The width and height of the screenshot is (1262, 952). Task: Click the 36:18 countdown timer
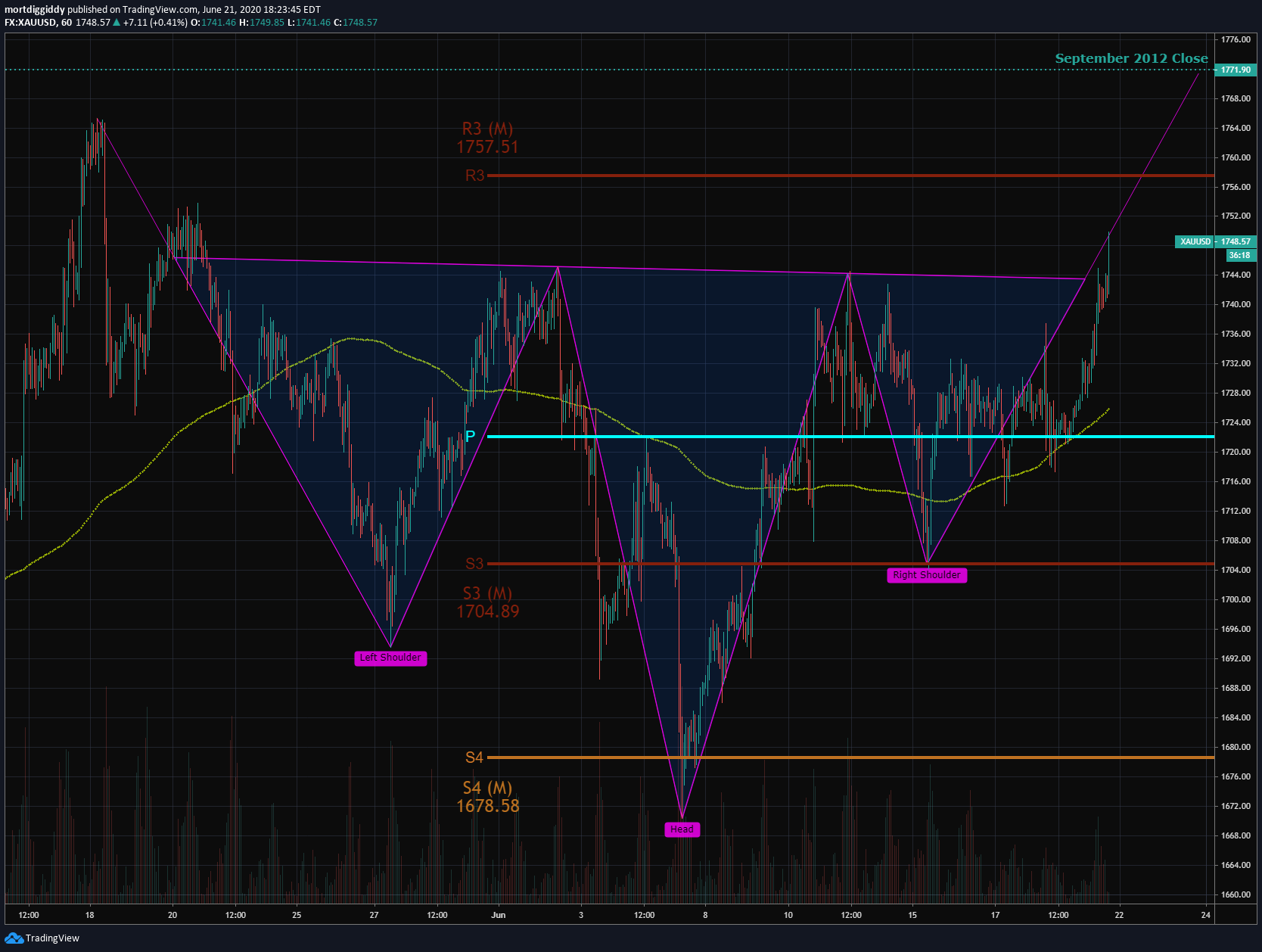tap(1240, 255)
